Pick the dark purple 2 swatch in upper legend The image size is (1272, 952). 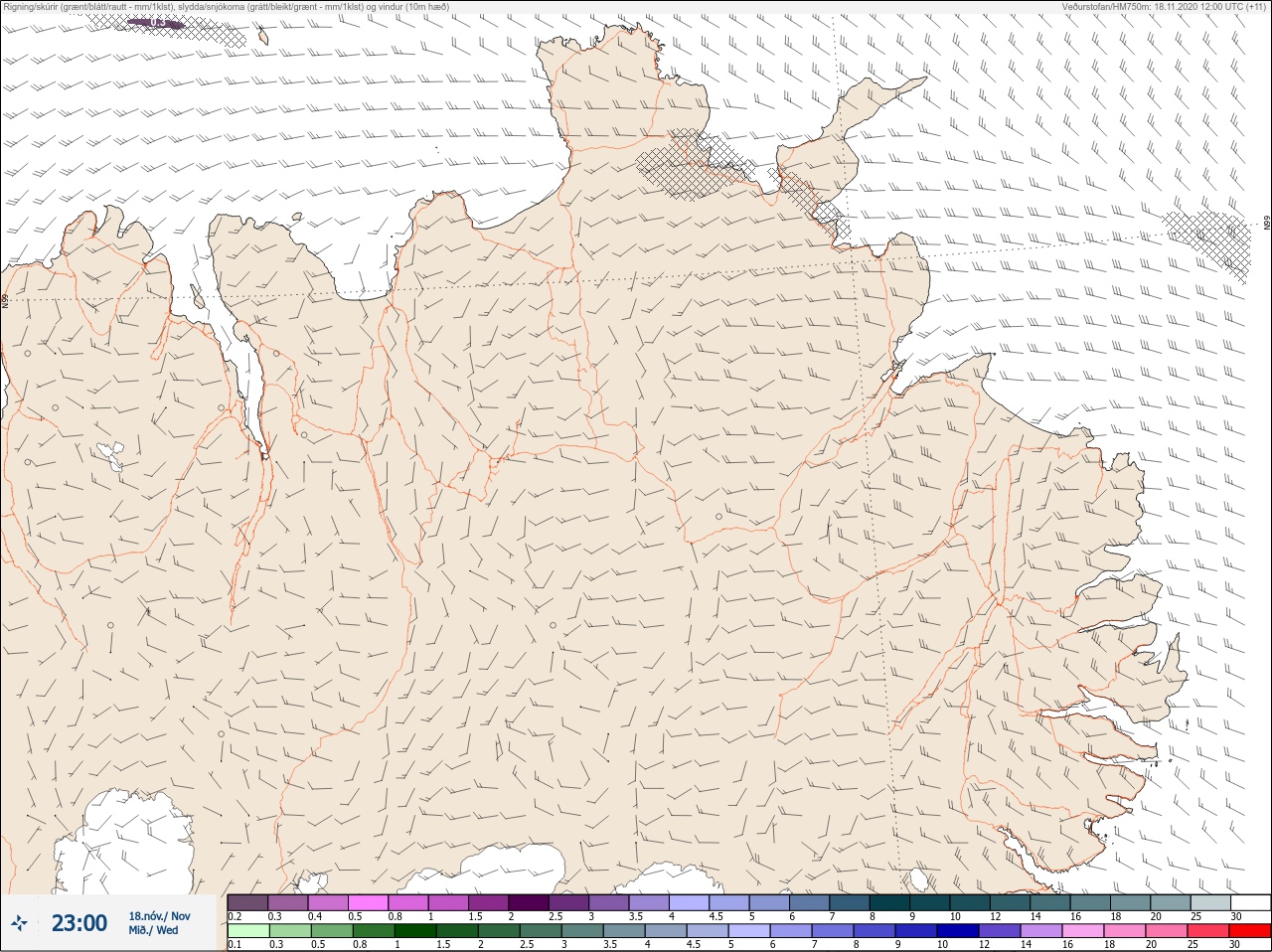coord(529,902)
